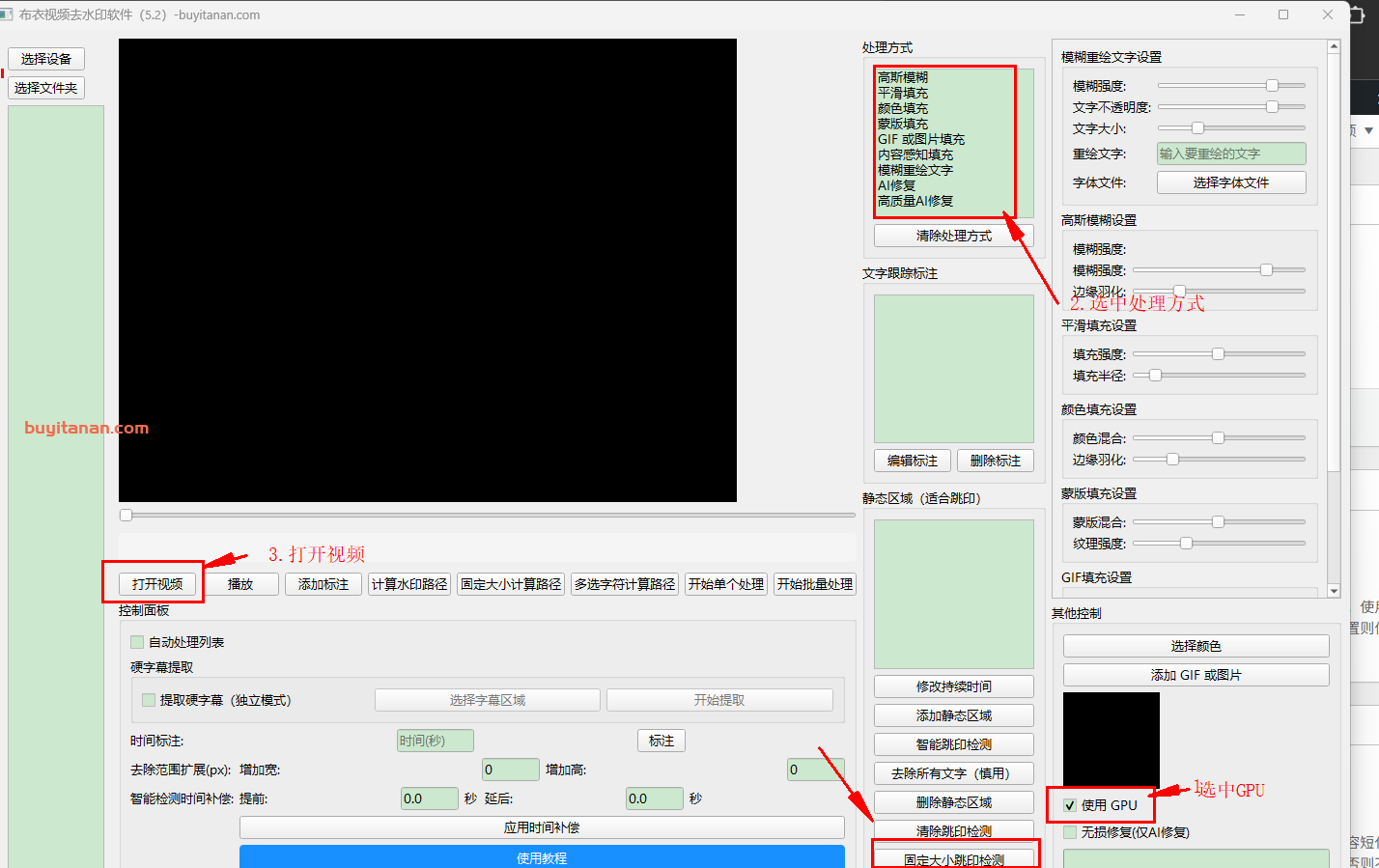Click into the 重绘文字 input field

pyautogui.click(x=1230, y=154)
